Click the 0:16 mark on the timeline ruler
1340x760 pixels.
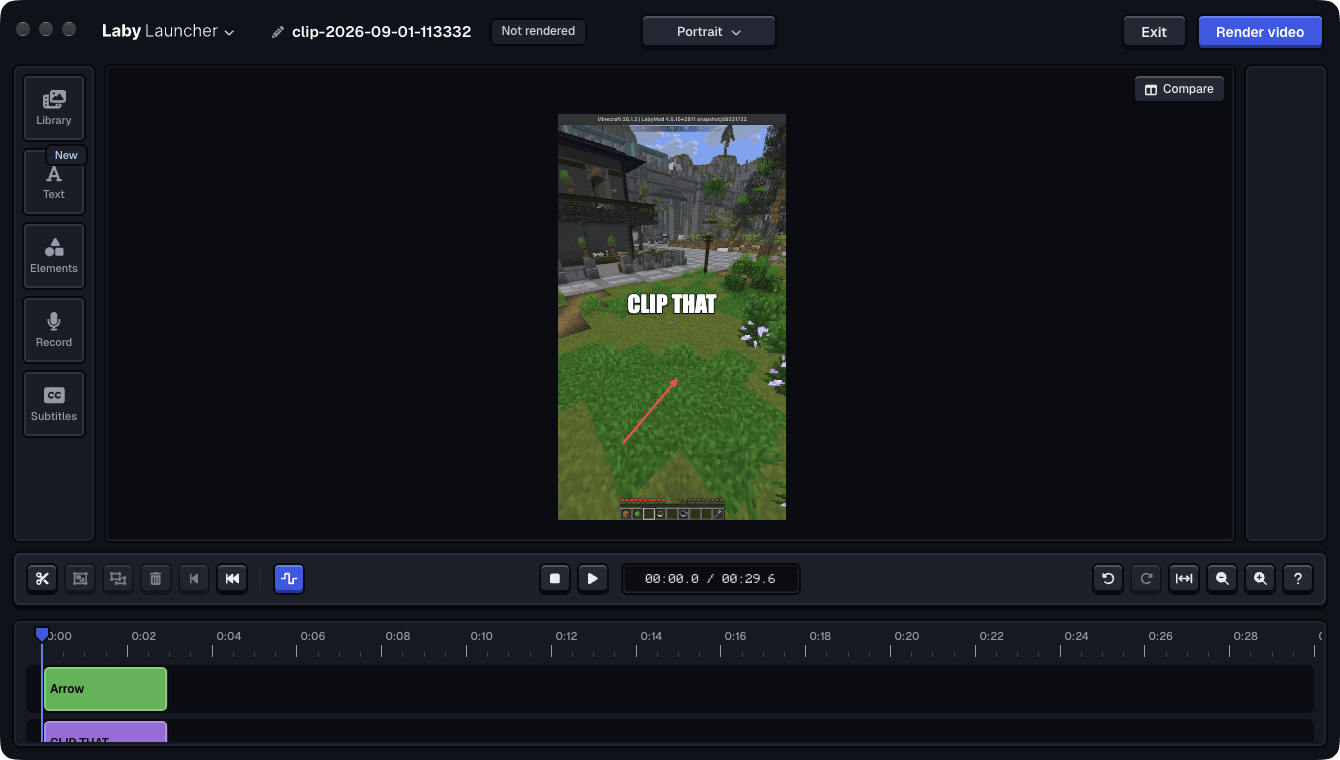coord(735,636)
